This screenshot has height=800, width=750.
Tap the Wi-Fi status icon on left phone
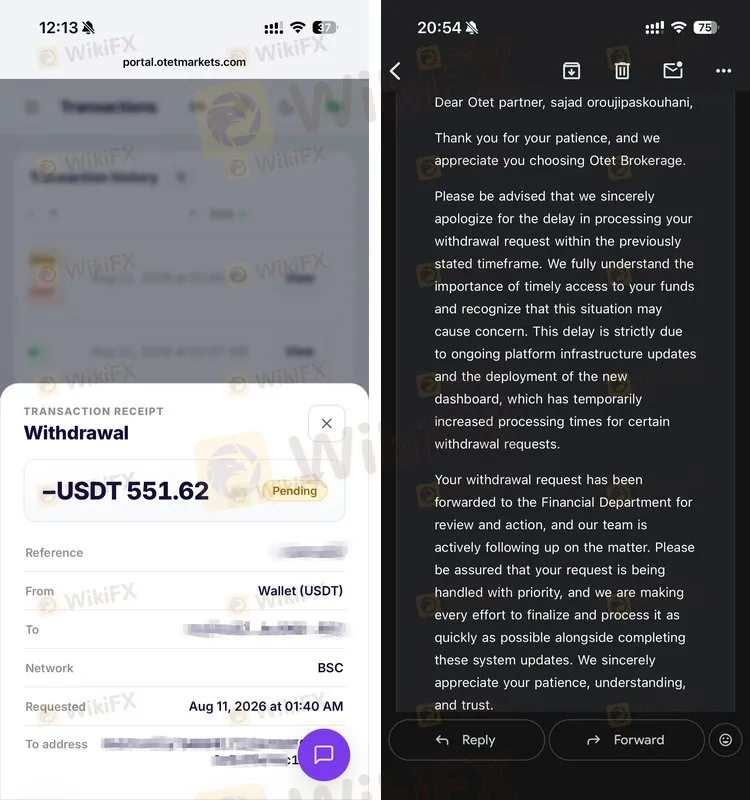pyautogui.click(x=297, y=28)
